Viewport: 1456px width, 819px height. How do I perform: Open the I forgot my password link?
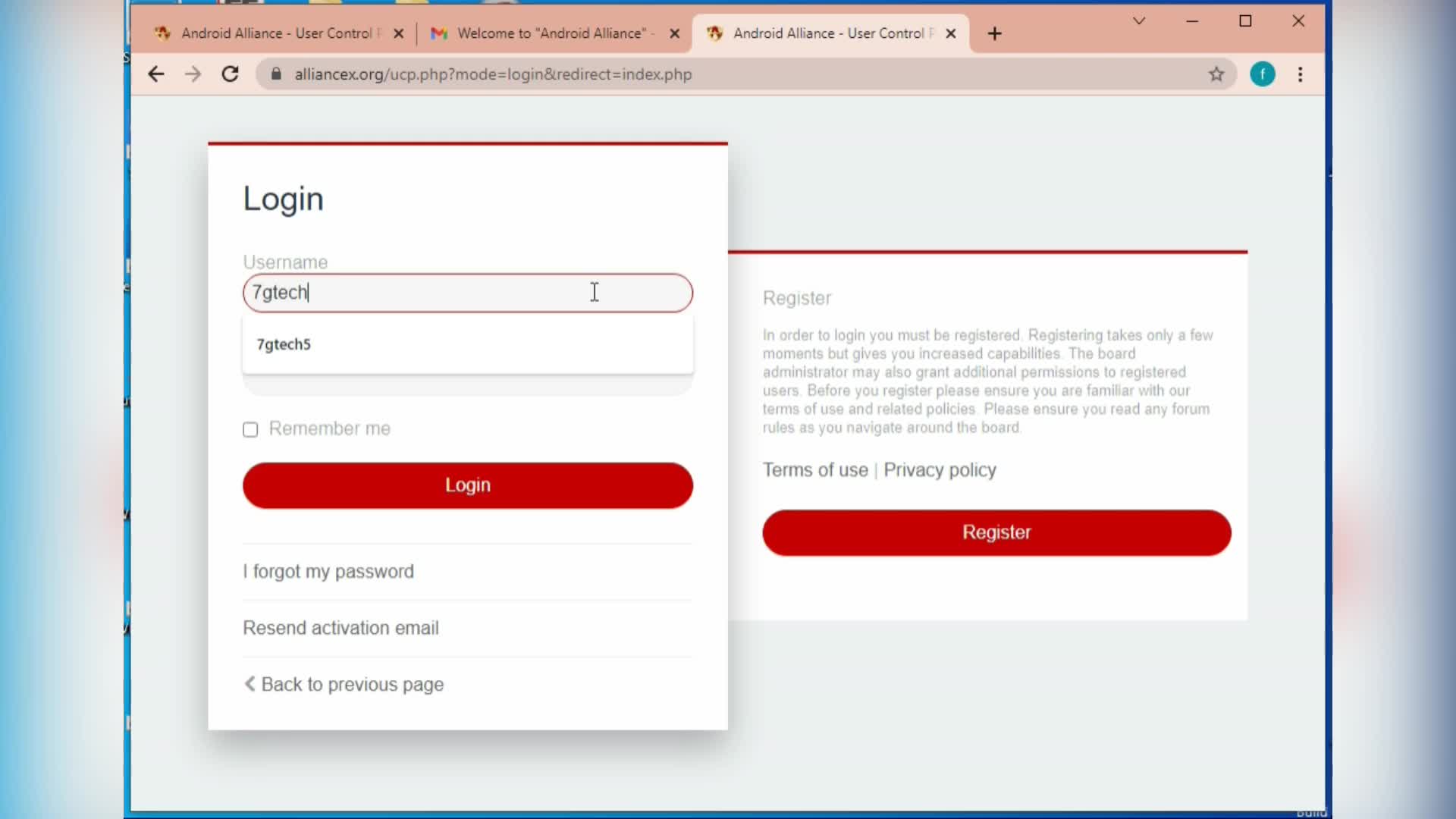[x=328, y=572]
